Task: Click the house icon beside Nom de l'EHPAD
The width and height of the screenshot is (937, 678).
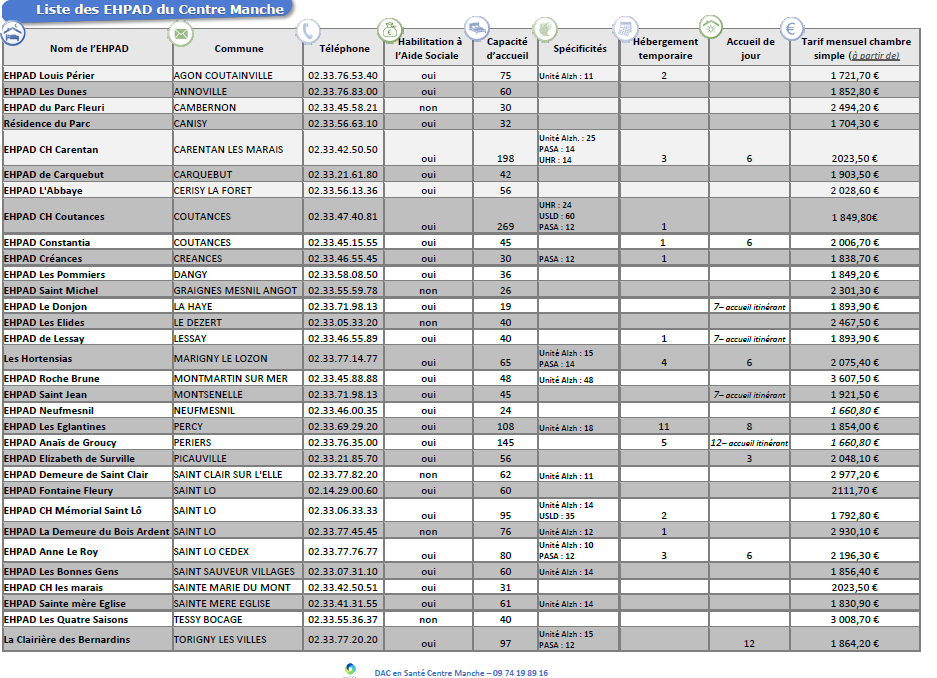Action: pos(13,33)
